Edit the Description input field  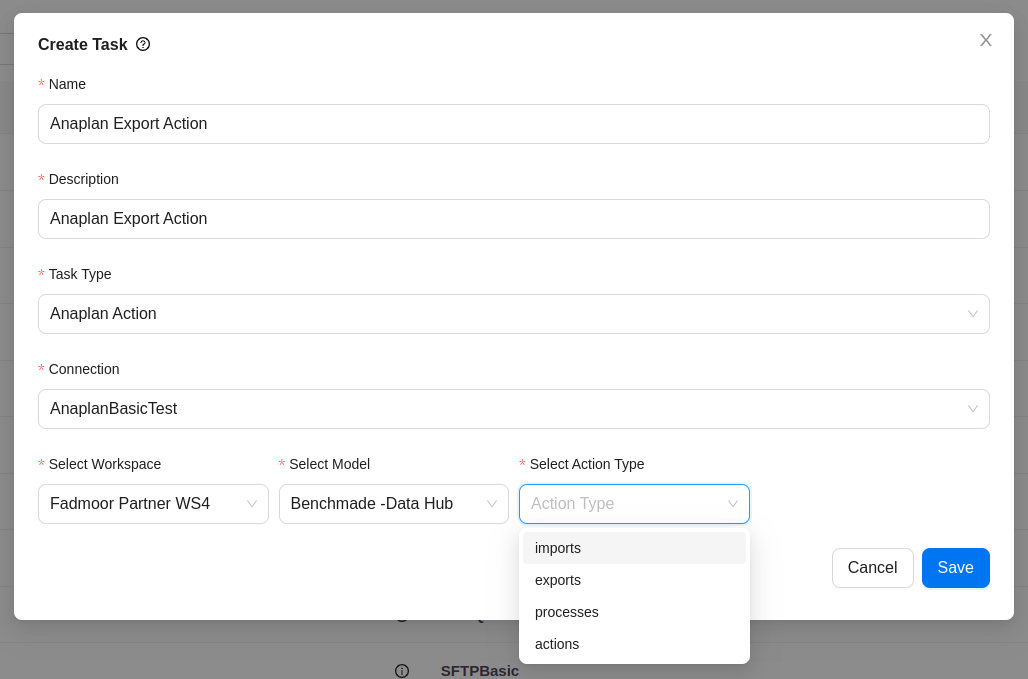(513, 219)
